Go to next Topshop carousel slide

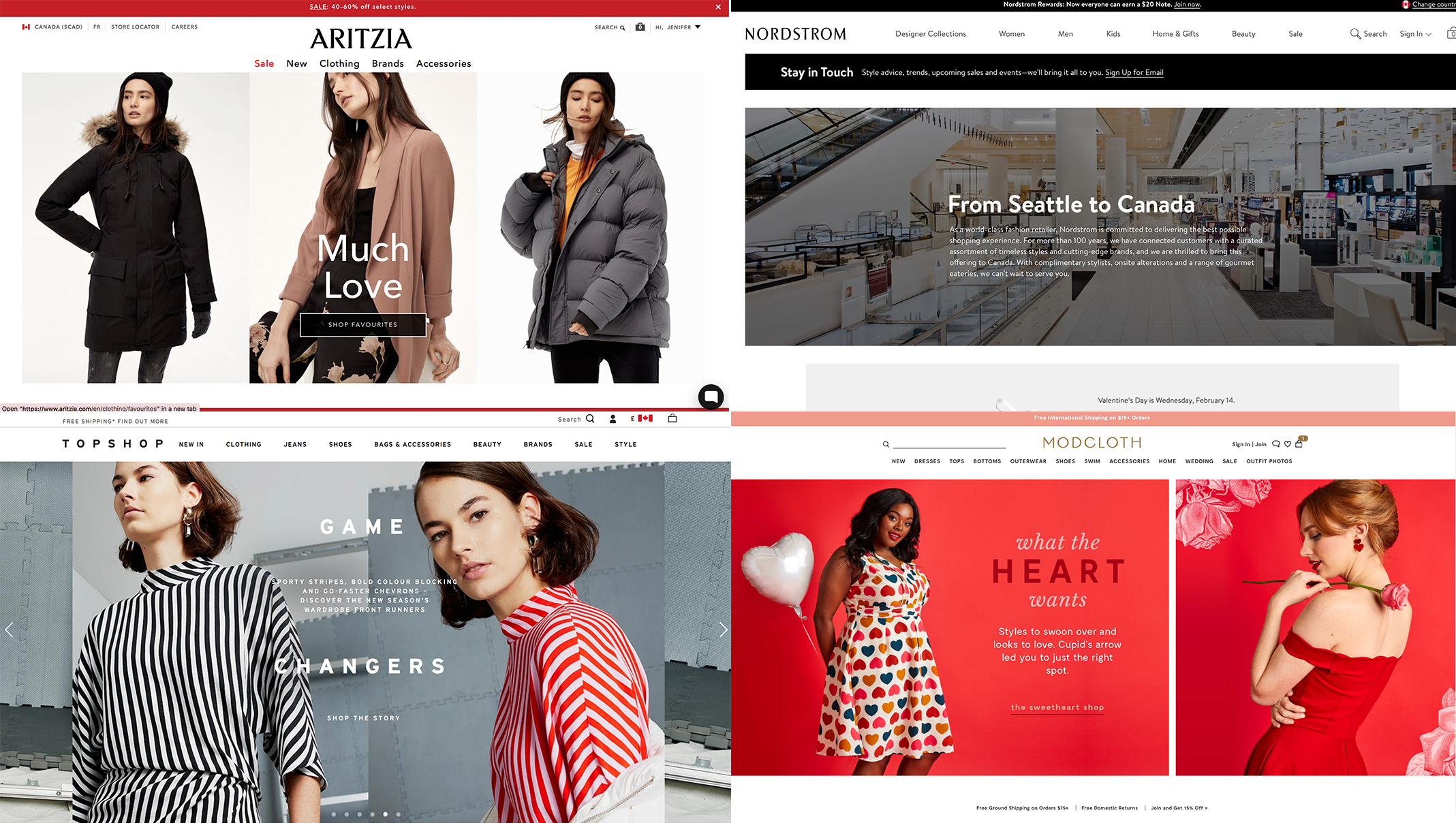(x=723, y=630)
